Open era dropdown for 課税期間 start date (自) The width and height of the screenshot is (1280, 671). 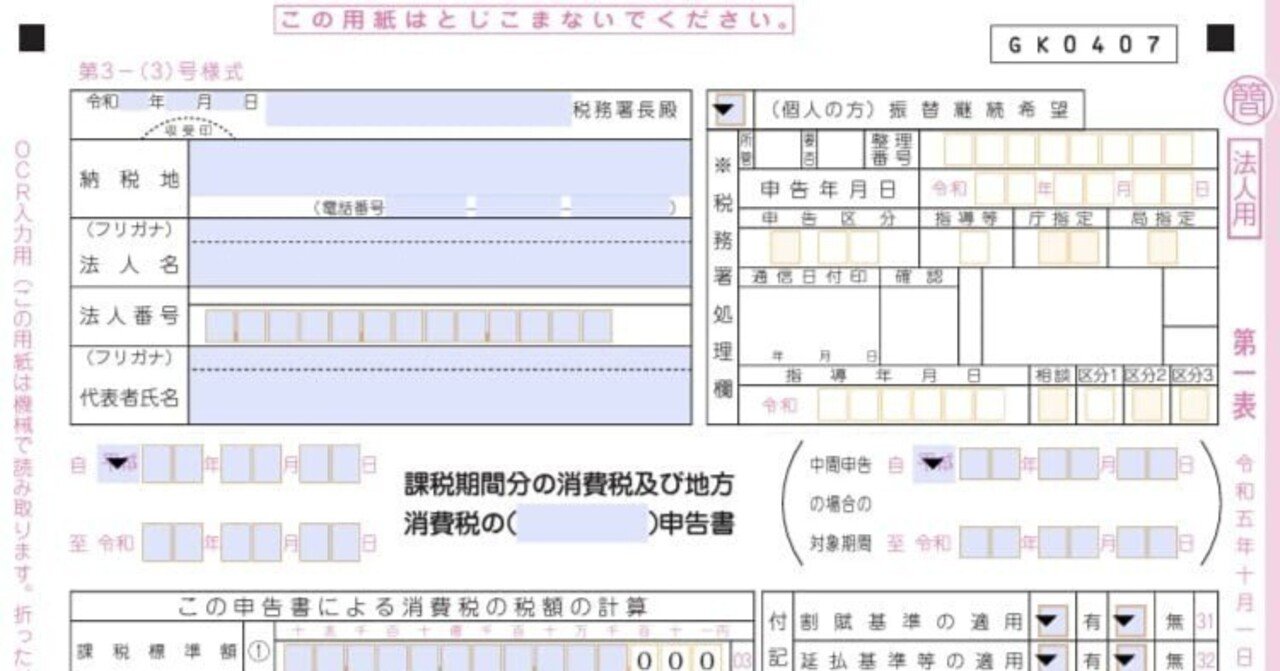coord(118,463)
